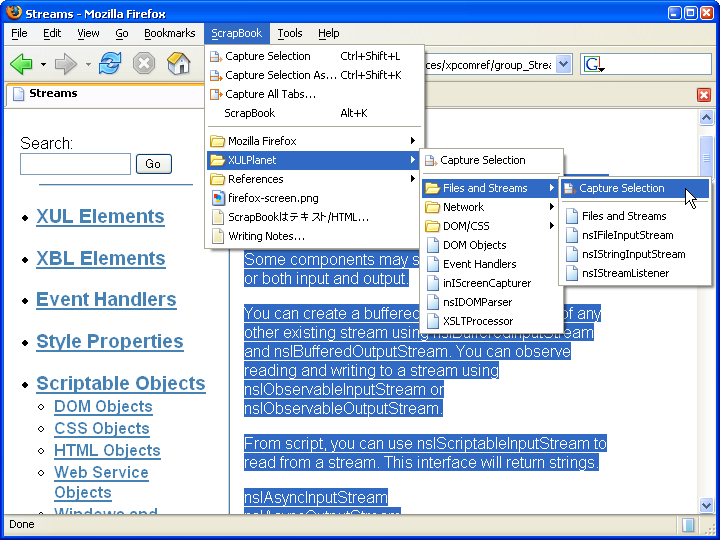Select Capture All Tabs menu entry
The image size is (720, 540).
(270, 94)
